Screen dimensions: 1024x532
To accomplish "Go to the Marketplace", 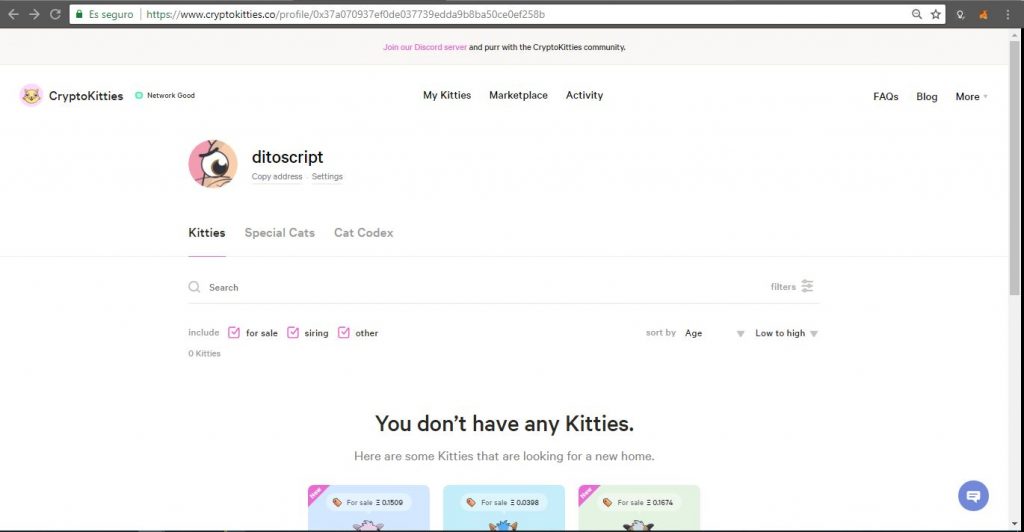I will point(519,95).
